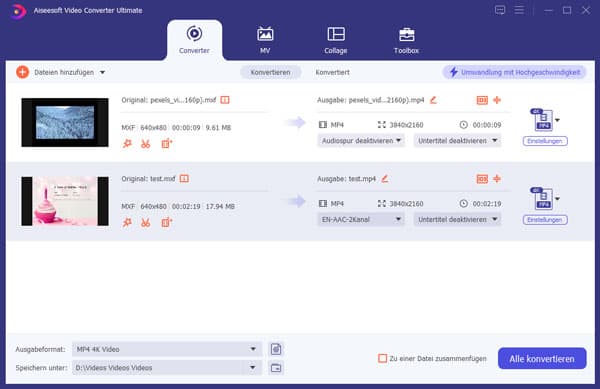The width and height of the screenshot is (600, 389).
Task: Open Untertitel deaktivieren dropdown for pexels video
Action: (457, 141)
